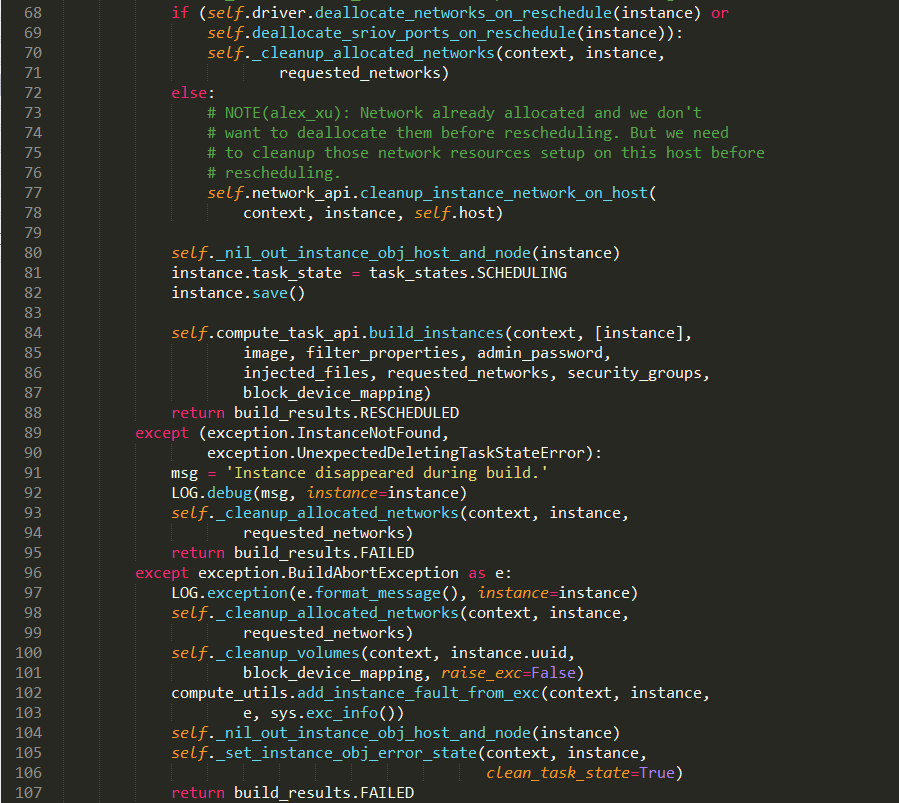Click 'admin_password' argument on line 85
The image size is (899, 803).
(x=540, y=353)
